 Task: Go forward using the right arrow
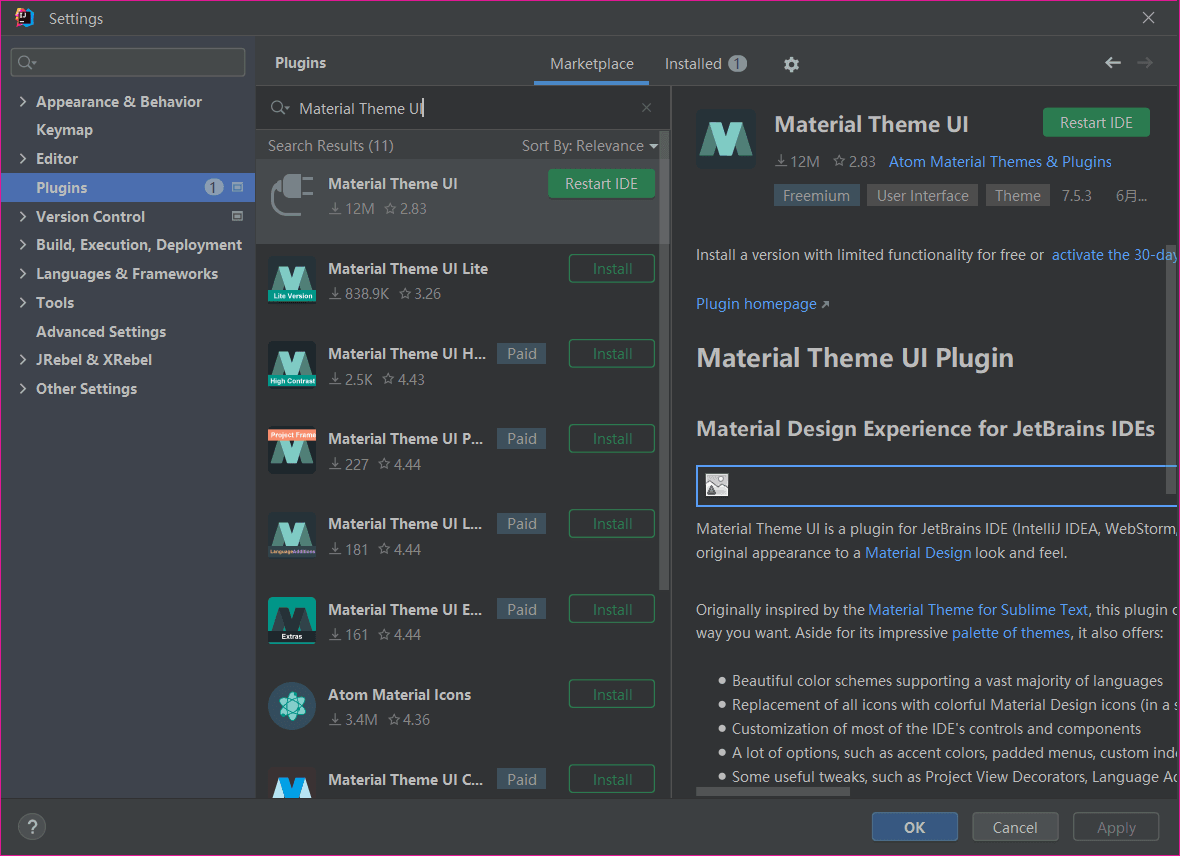[x=1145, y=63]
